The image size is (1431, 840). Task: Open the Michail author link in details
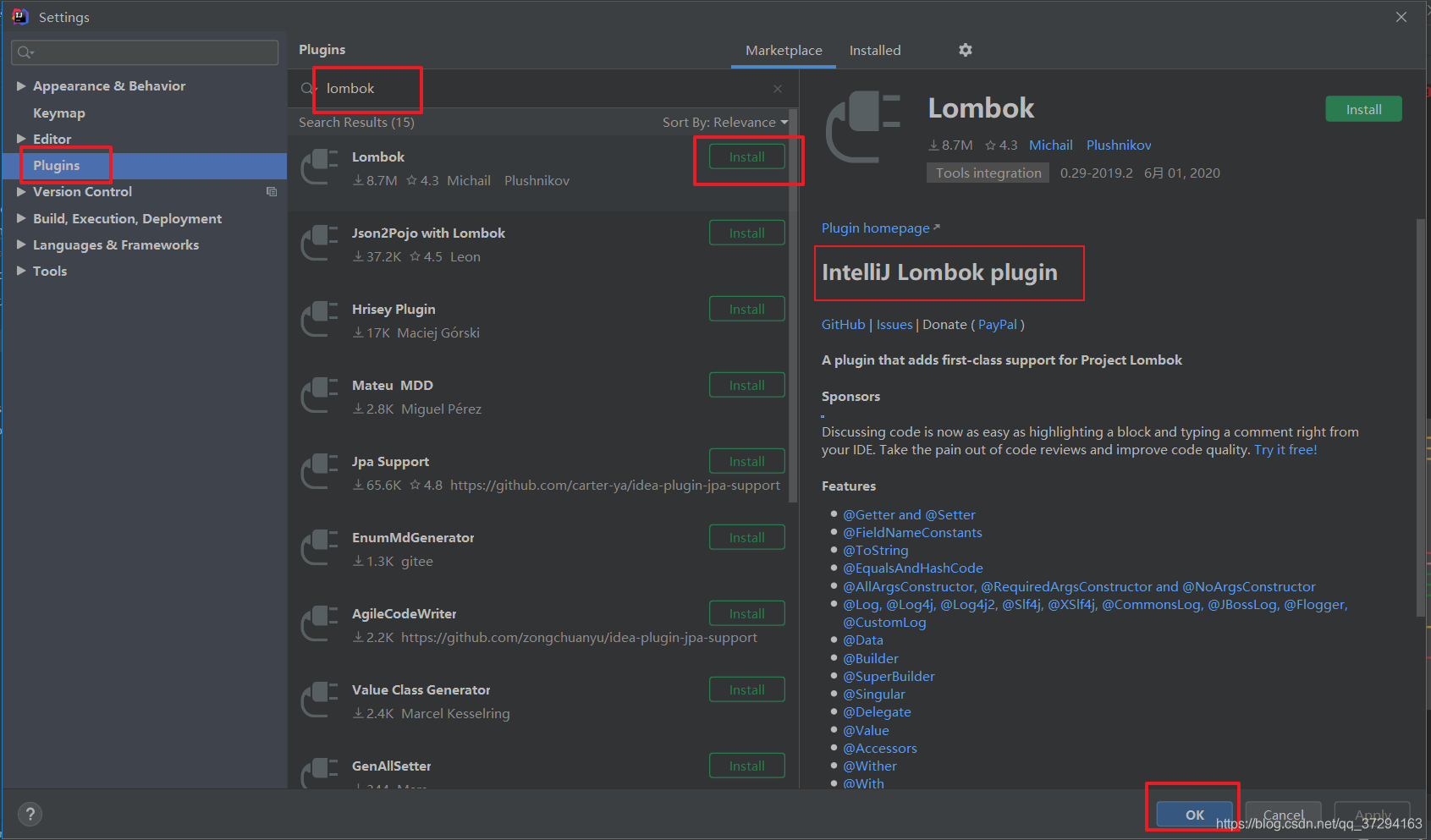(x=1050, y=145)
